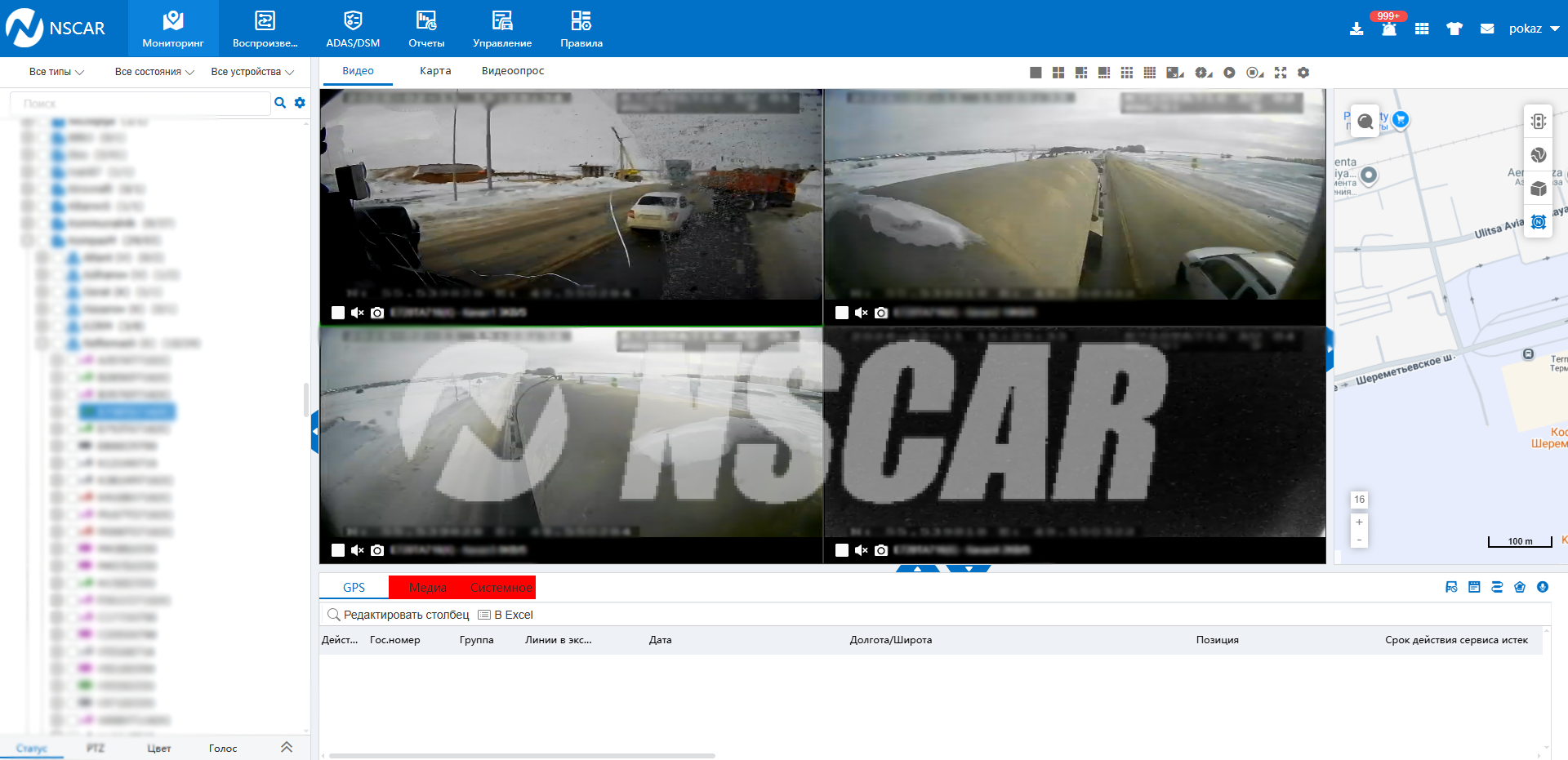This screenshot has width=1568, height=760.
Task: Expand bottom panel with the up arrow
Action: click(918, 568)
